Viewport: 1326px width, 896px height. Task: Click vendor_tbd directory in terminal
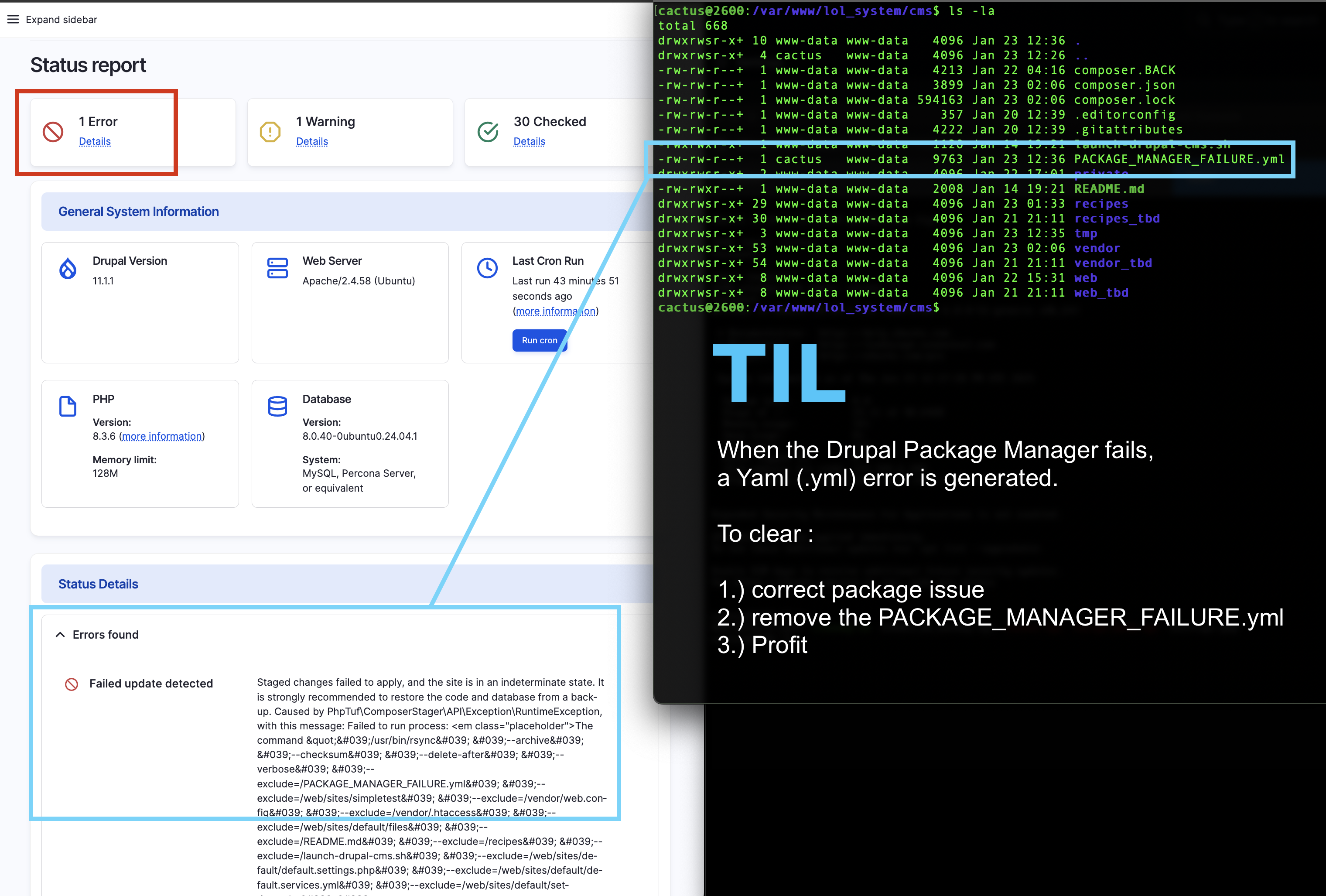pos(1113,263)
